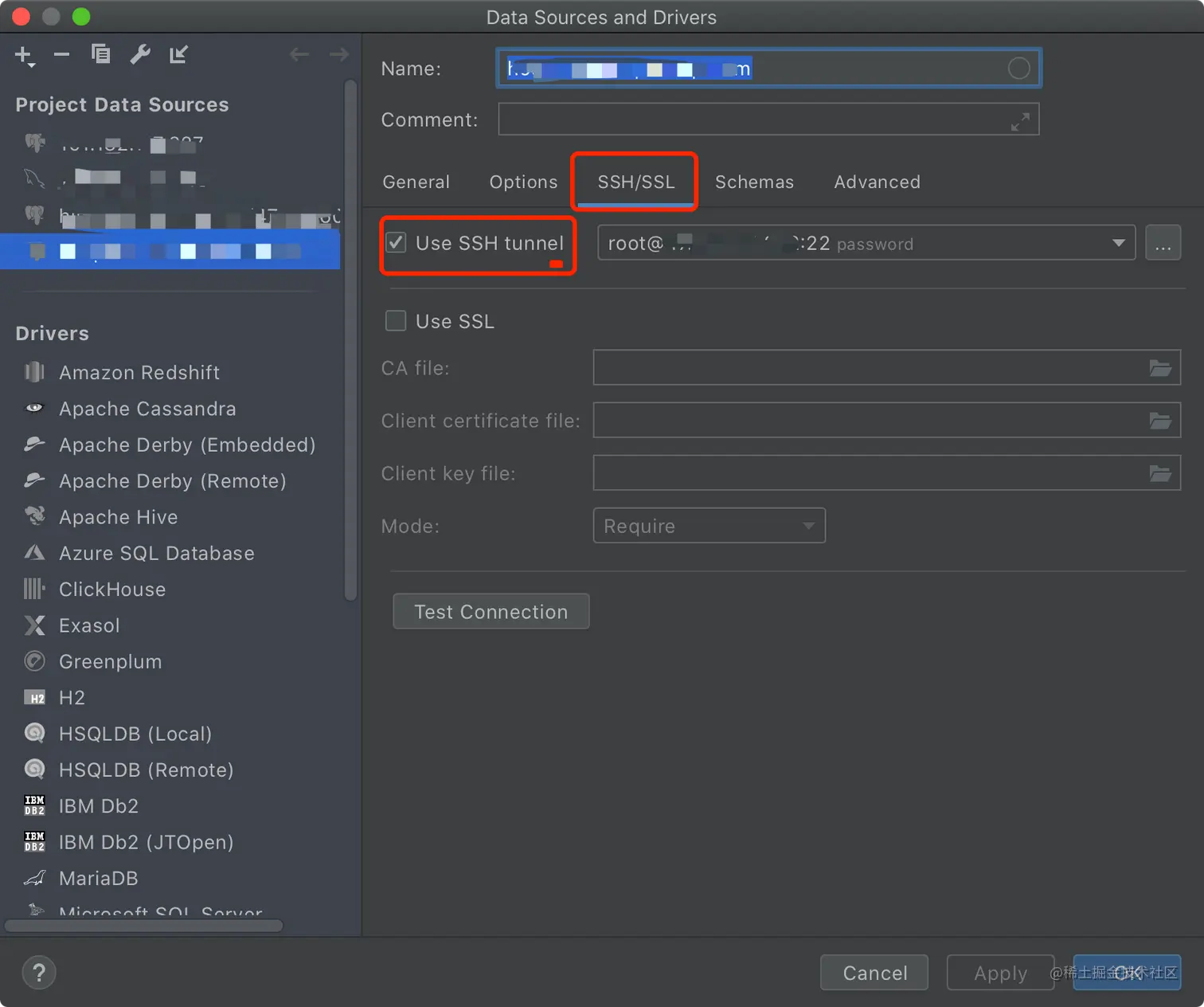The width and height of the screenshot is (1204, 1007).
Task: Browse for client certificate file
Action: pos(1160,421)
